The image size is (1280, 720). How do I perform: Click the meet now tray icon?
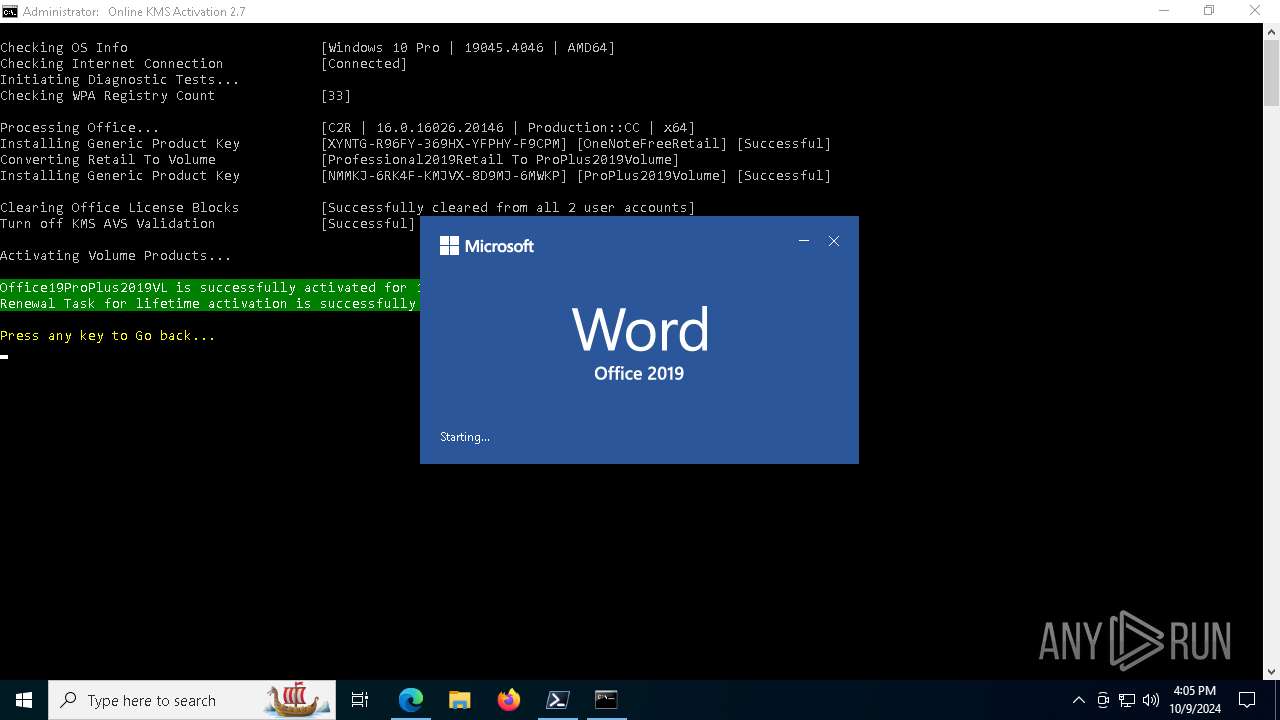1103,700
